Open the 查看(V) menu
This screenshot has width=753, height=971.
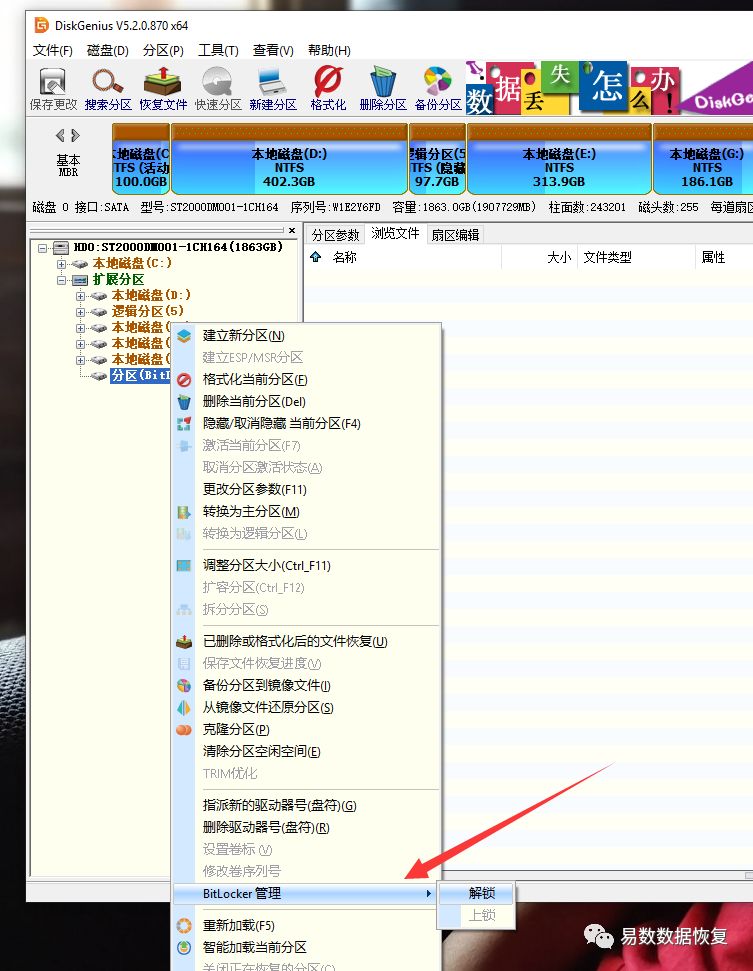[x=273, y=50]
